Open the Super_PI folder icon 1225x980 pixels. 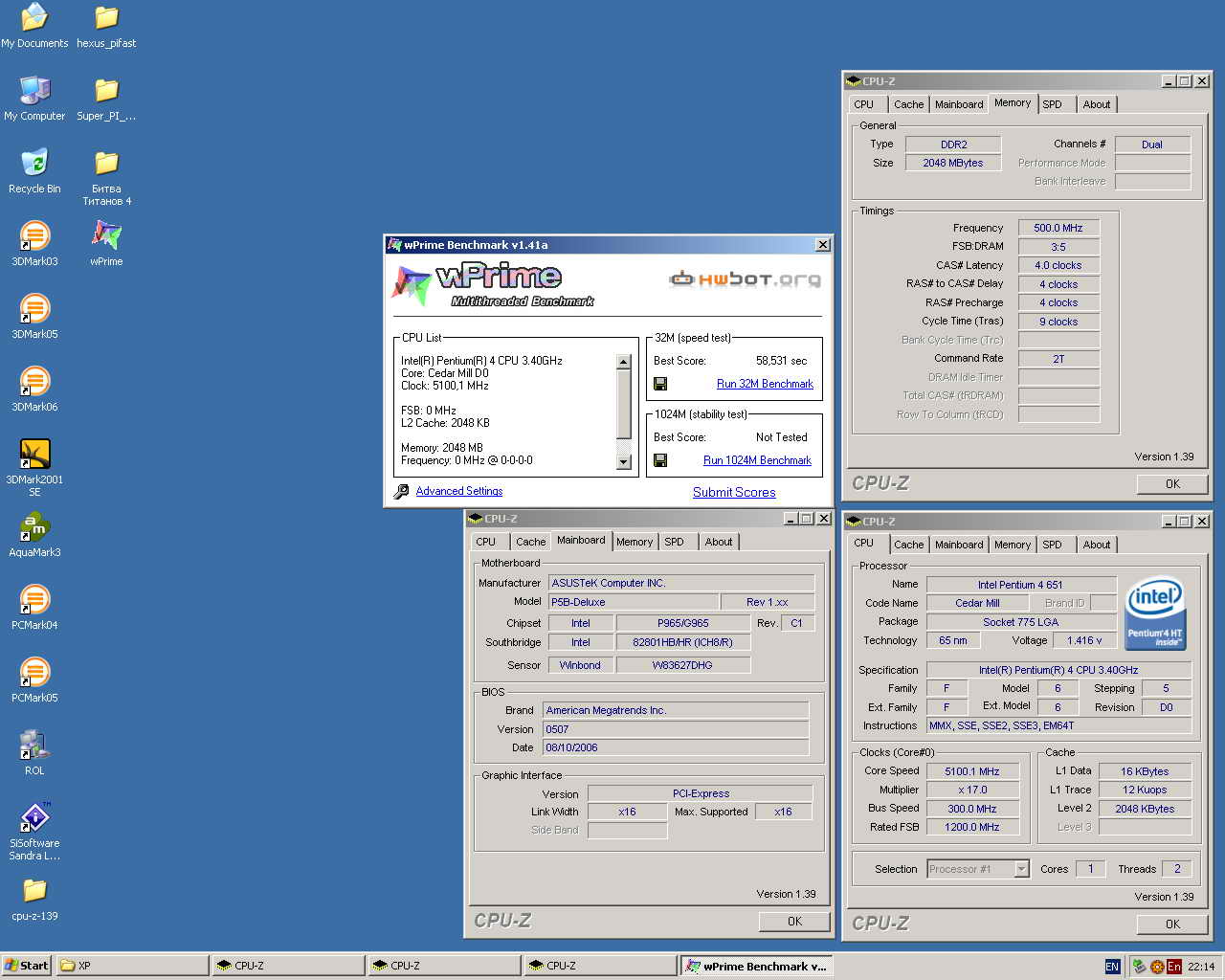106,99
